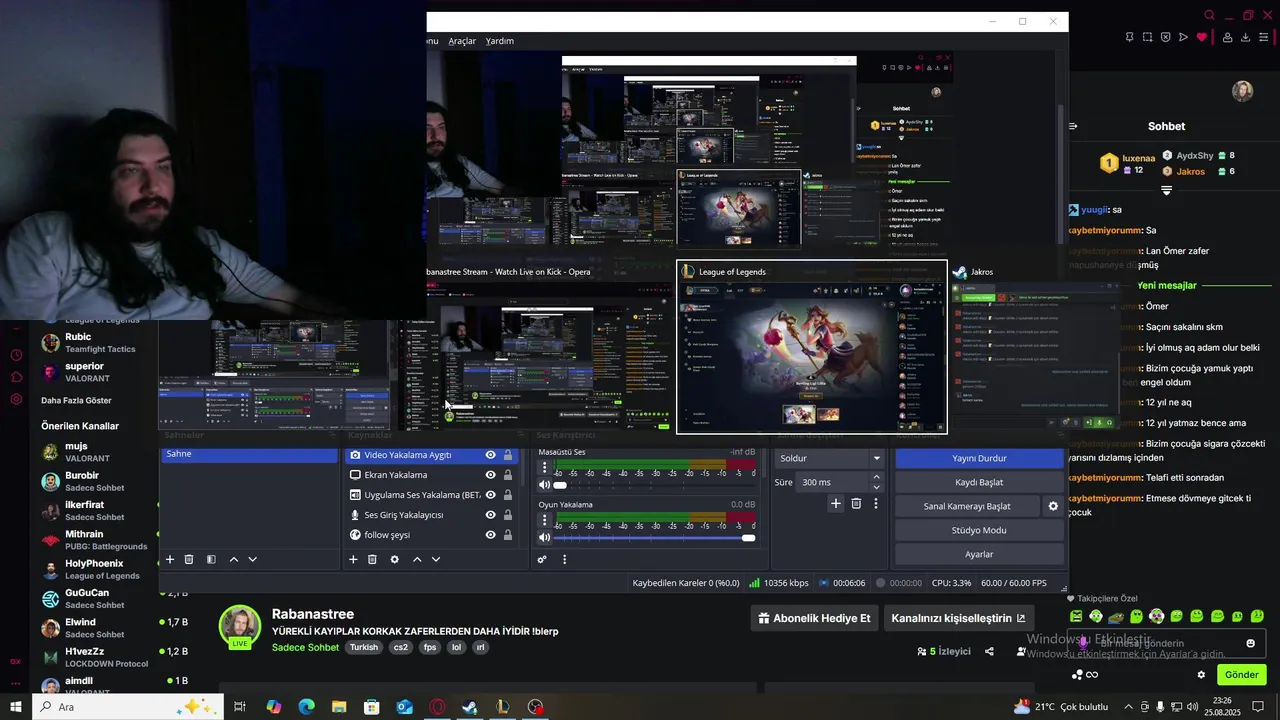Image resolution: width=1280 pixels, height=720 pixels.
Task: Show hidden system tray icons
Action: (1128, 707)
